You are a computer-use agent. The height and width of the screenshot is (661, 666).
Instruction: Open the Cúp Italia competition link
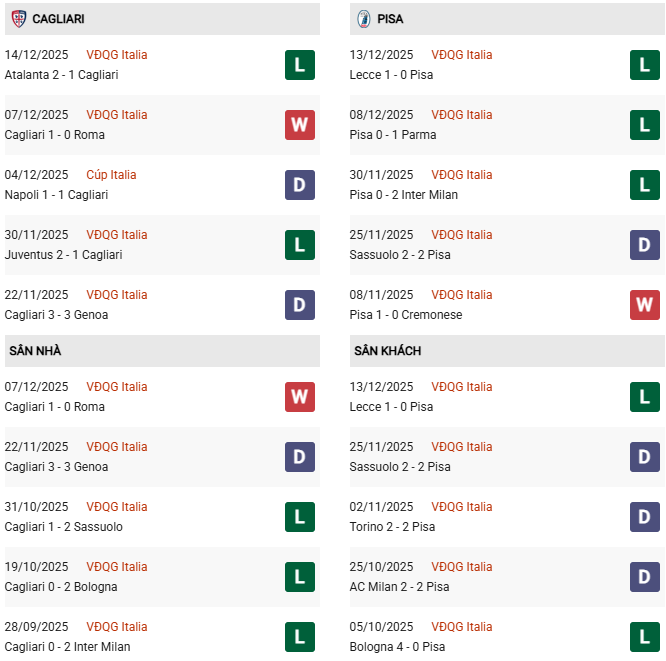click(x=111, y=175)
